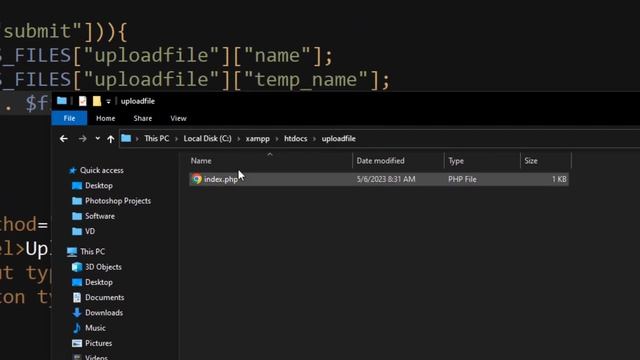Expand chevron after This PC breadcrumb
The image size is (640, 360).
pyautogui.click(x=176, y=139)
